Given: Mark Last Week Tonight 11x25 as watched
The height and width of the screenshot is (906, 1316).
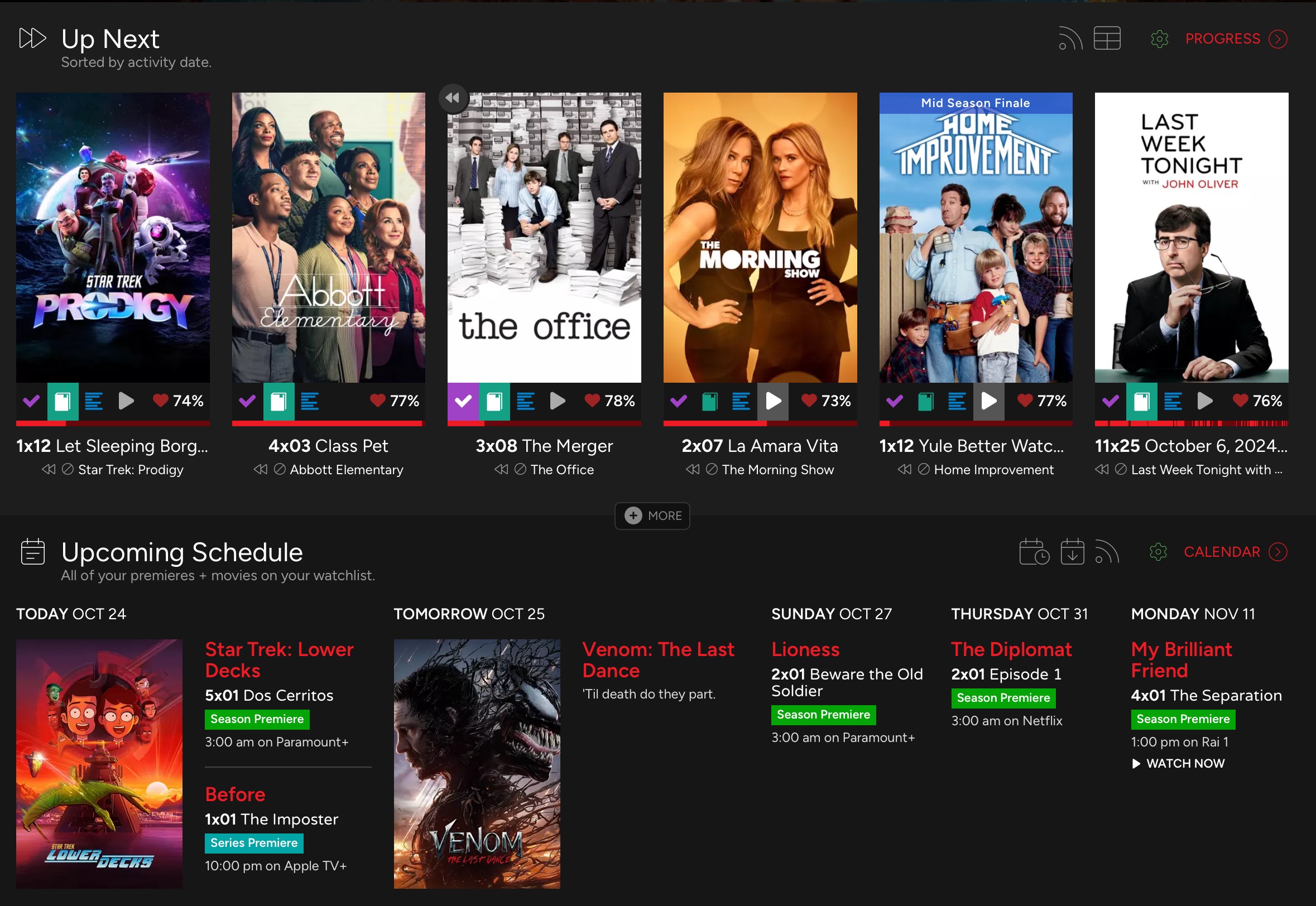Looking at the screenshot, I should coord(1110,401).
